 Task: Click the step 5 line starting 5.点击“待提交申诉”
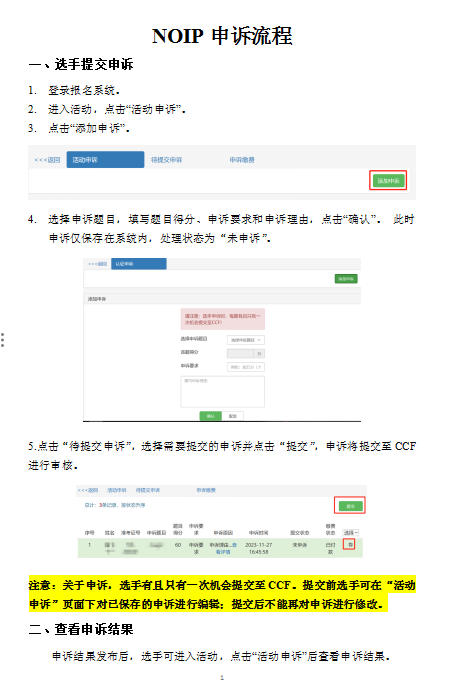point(222,446)
